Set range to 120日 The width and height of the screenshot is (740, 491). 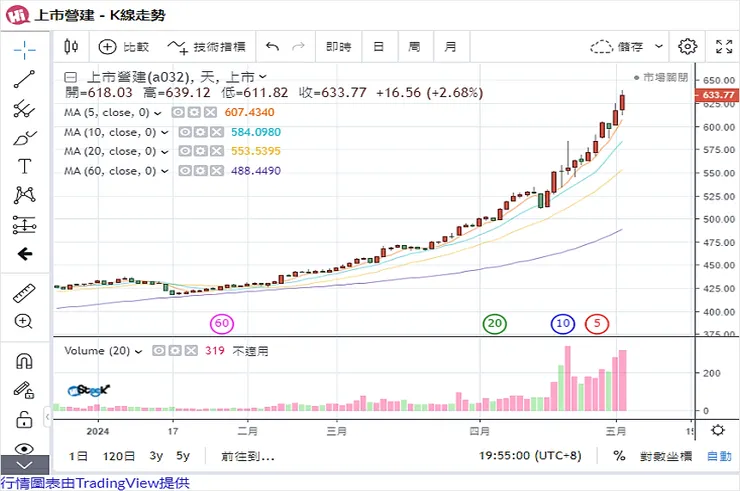(118, 457)
